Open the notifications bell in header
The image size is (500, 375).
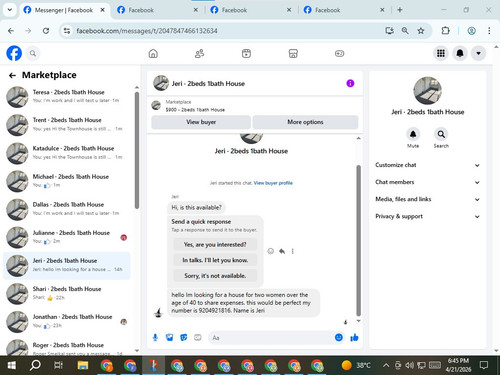tap(460, 53)
